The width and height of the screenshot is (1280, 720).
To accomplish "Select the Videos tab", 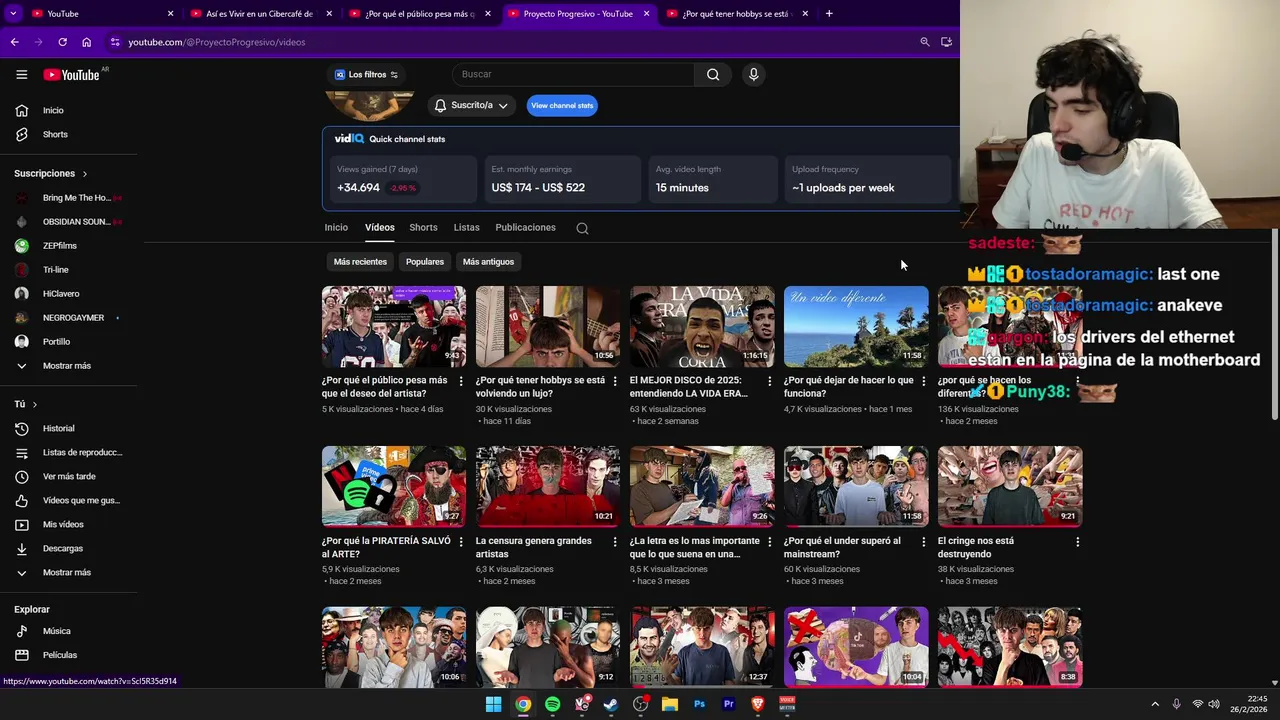I will click(379, 227).
